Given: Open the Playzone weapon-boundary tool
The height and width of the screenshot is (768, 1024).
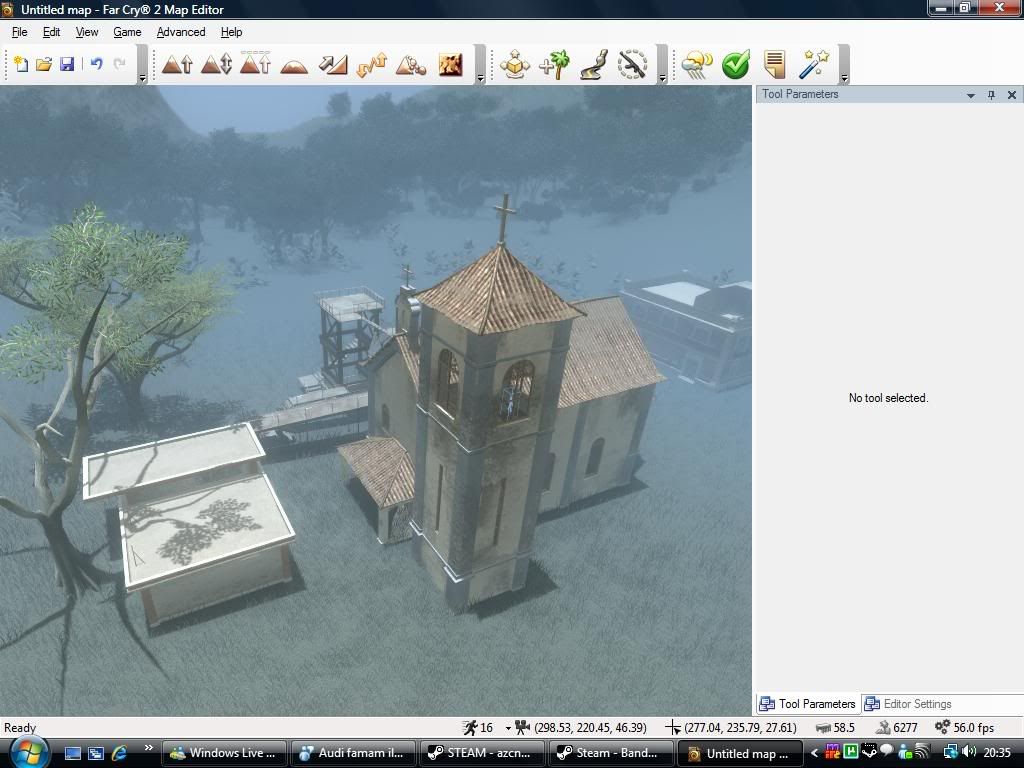Looking at the screenshot, I should tap(633, 64).
